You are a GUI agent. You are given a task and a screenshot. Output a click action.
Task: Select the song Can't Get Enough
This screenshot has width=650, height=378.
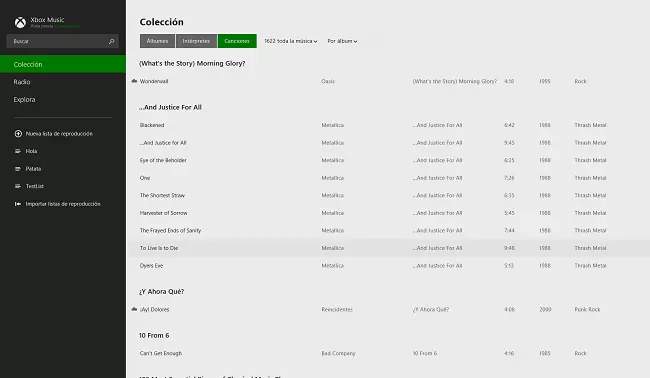pyautogui.click(x=161, y=353)
